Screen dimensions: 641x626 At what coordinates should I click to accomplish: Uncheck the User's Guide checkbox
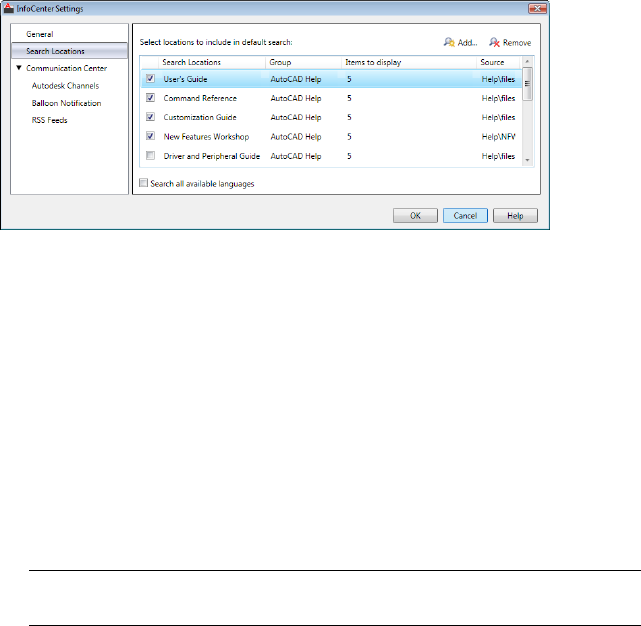pyautogui.click(x=150, y=79)
